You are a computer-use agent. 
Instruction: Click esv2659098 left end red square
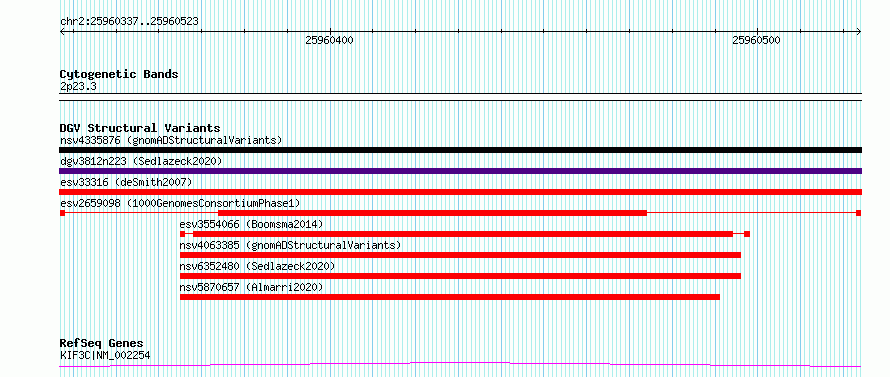click(x=62, y=213)
